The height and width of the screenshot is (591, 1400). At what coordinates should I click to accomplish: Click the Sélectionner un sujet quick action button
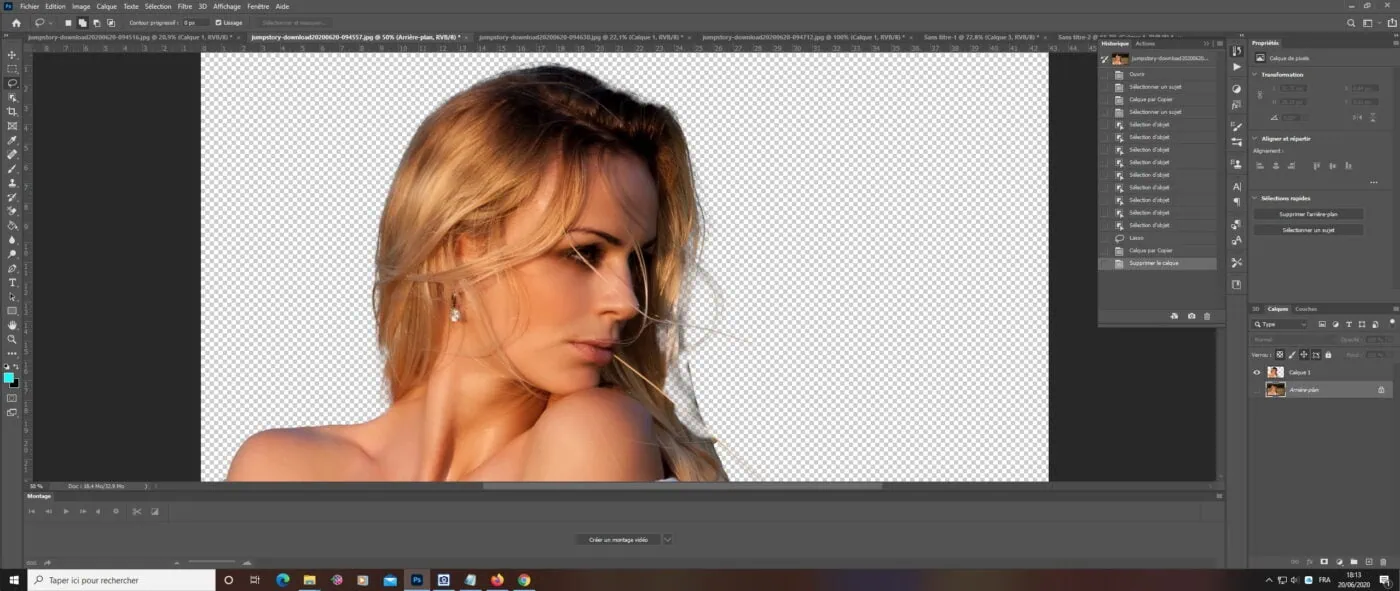tap(1308, 230)
